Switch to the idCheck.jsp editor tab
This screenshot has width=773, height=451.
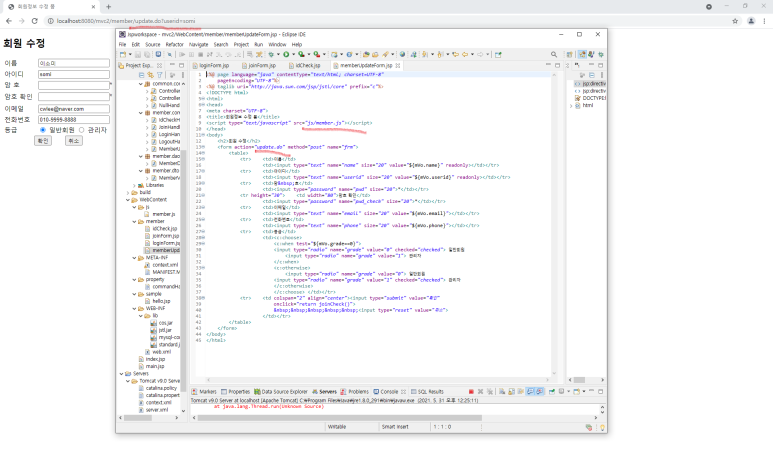click(x=305, y=65)
